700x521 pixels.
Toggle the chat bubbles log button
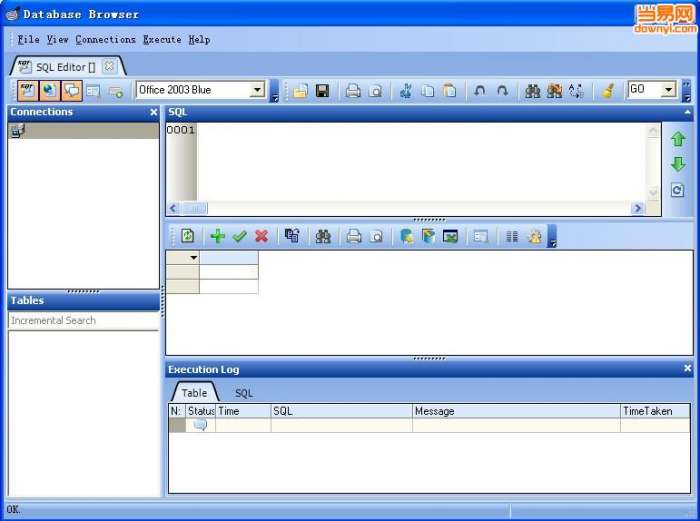(x=72, y=91)
